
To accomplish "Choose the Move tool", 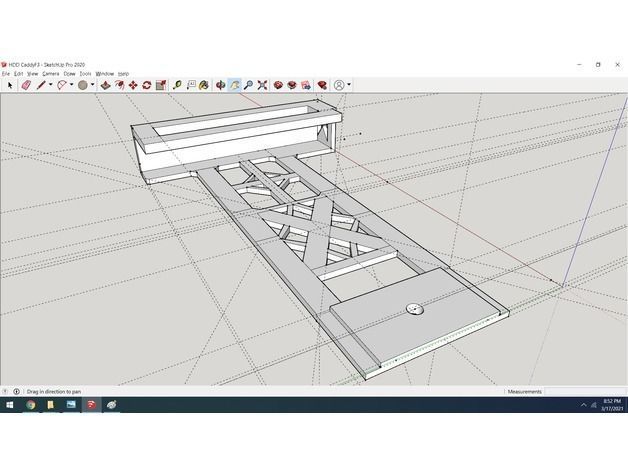I will click(x=133, y=85).
